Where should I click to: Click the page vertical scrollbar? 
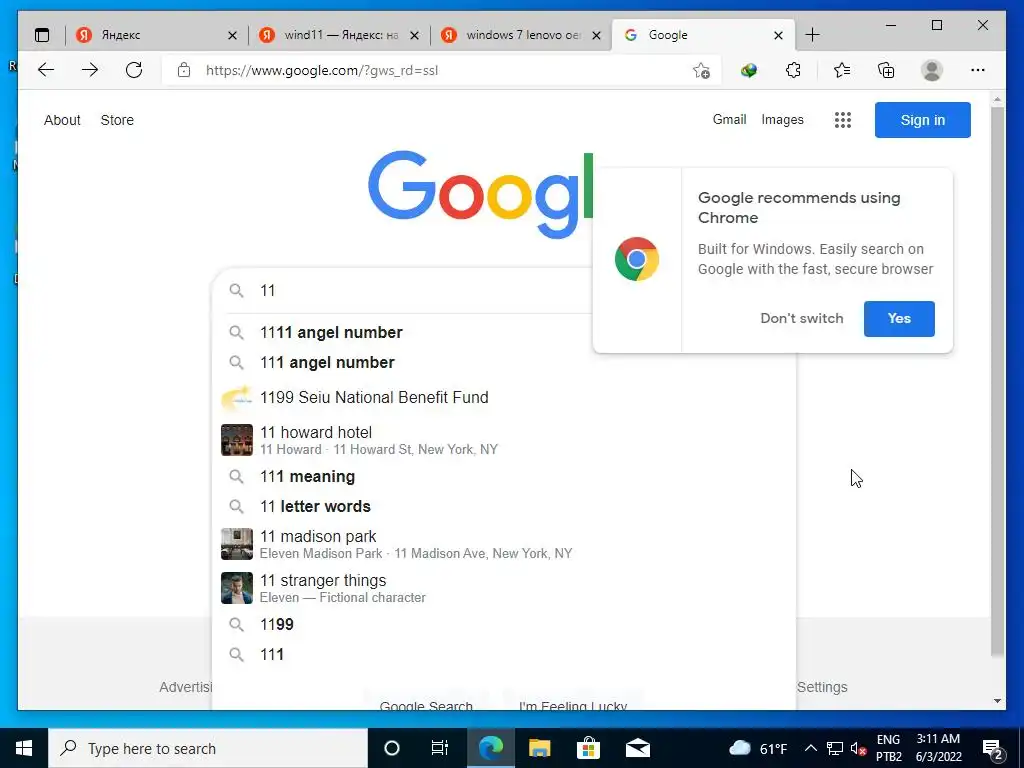coord(997,379)
